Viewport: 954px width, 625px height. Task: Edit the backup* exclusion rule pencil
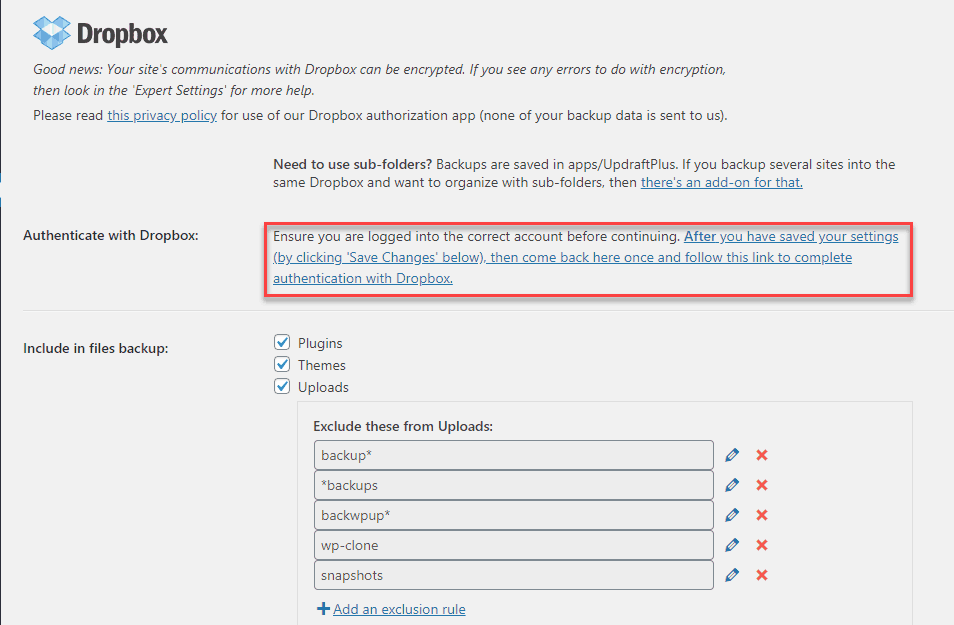732,455
